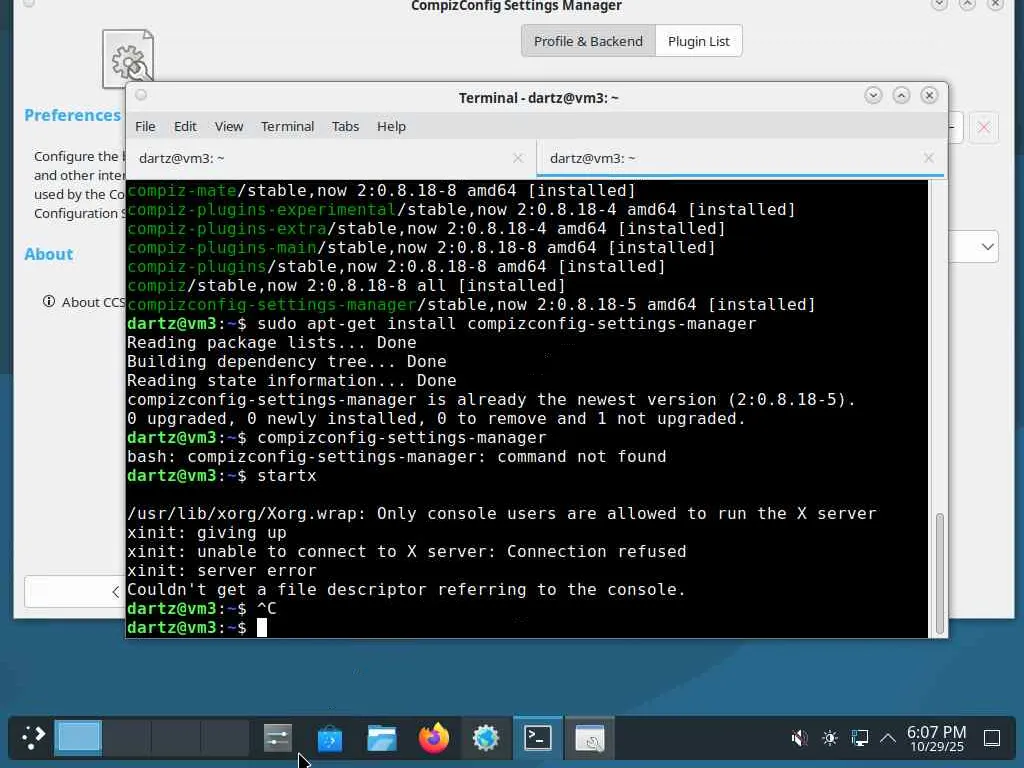Viewport: 1024px width, 768px height.
Task: Switch to virtual desktop four in pager
Action: pos(225,738)
